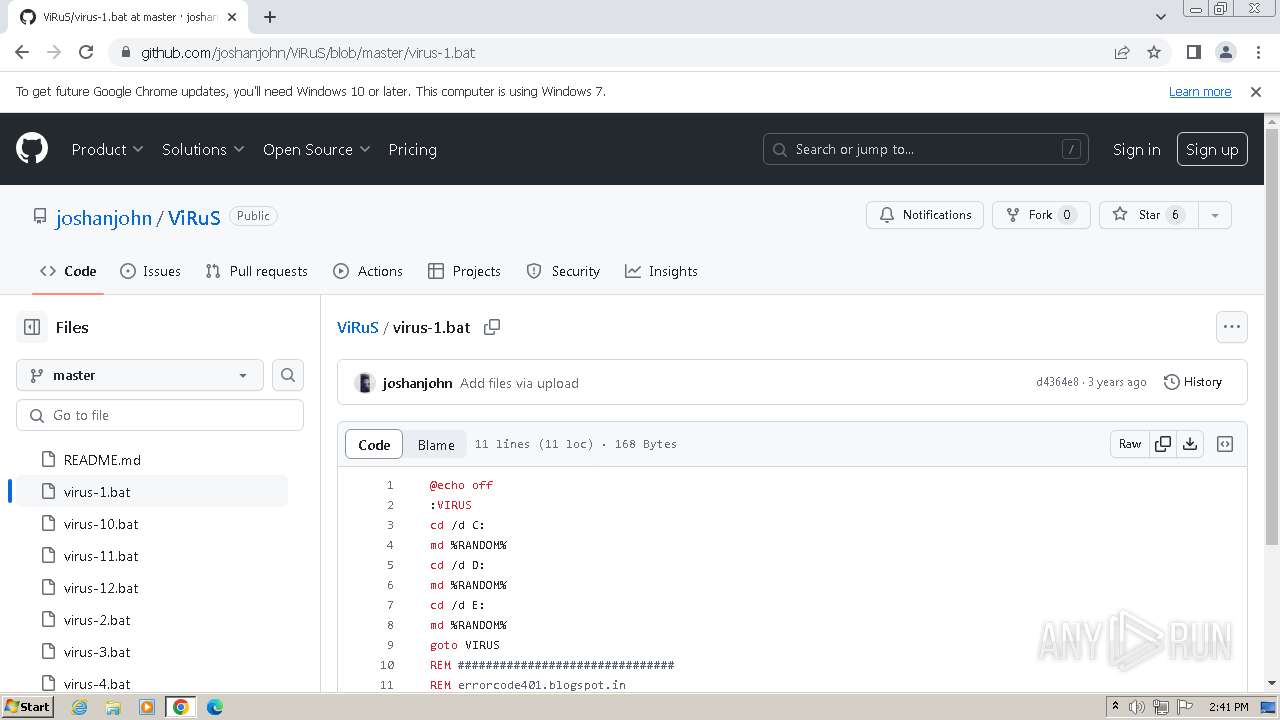
Task: View site information lock icon
Action: (125, 52)
